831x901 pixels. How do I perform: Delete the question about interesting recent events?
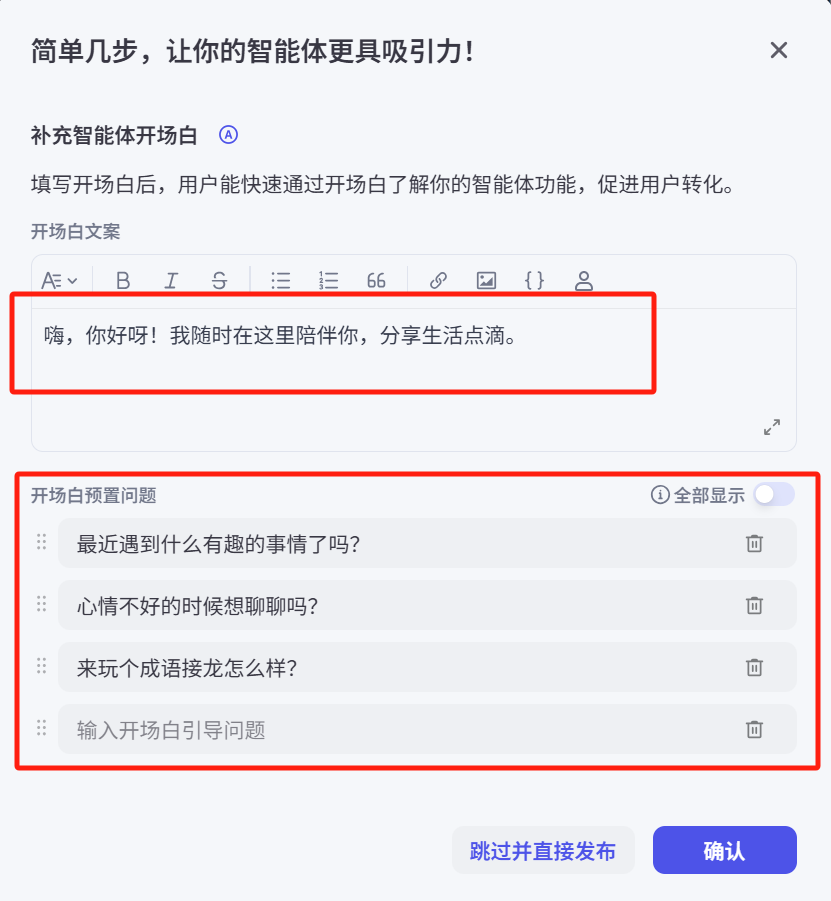(755, 543)
